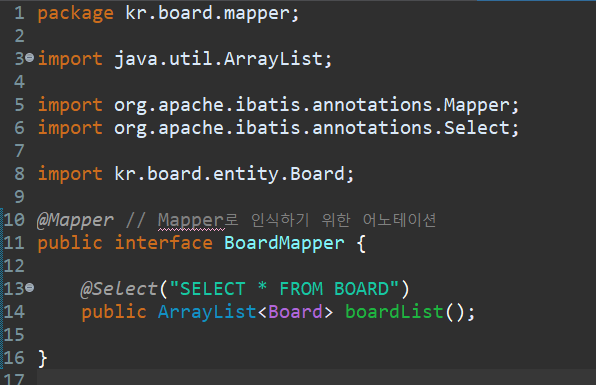
Task: Click line number 11 in gutter
Action: (14, 243)
